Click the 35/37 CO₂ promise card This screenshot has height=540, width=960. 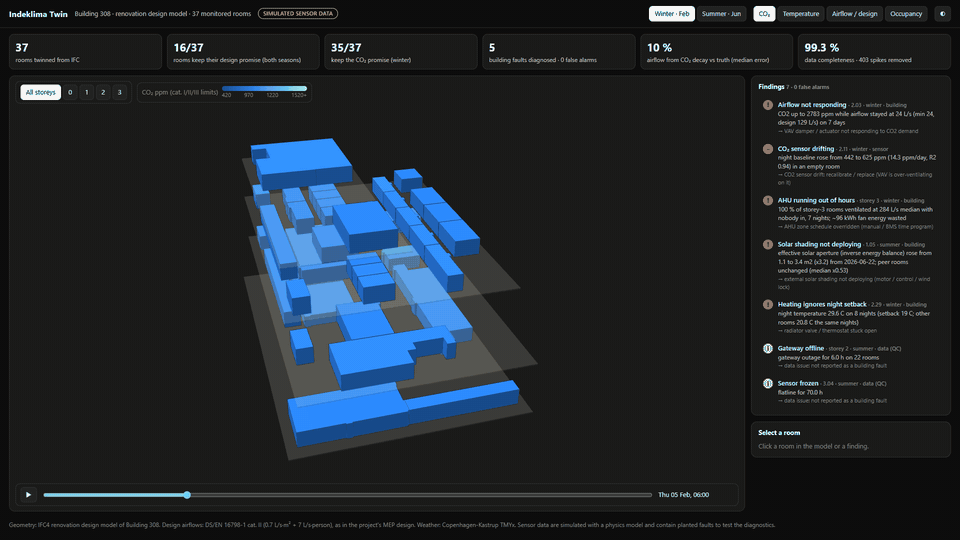(401, 51)
